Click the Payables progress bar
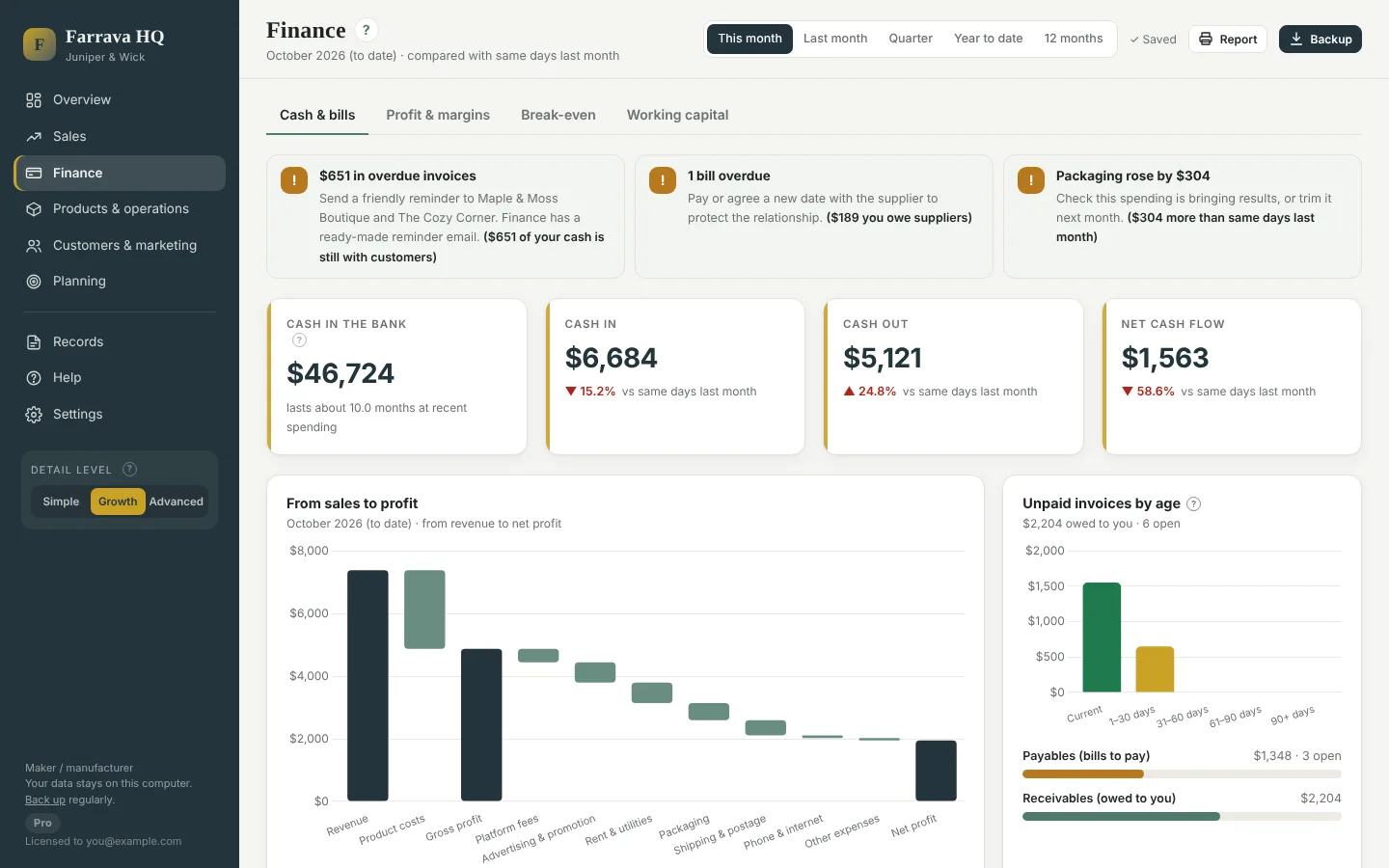The width and height of the screenshot is (1389, 868). [1182, 773]
